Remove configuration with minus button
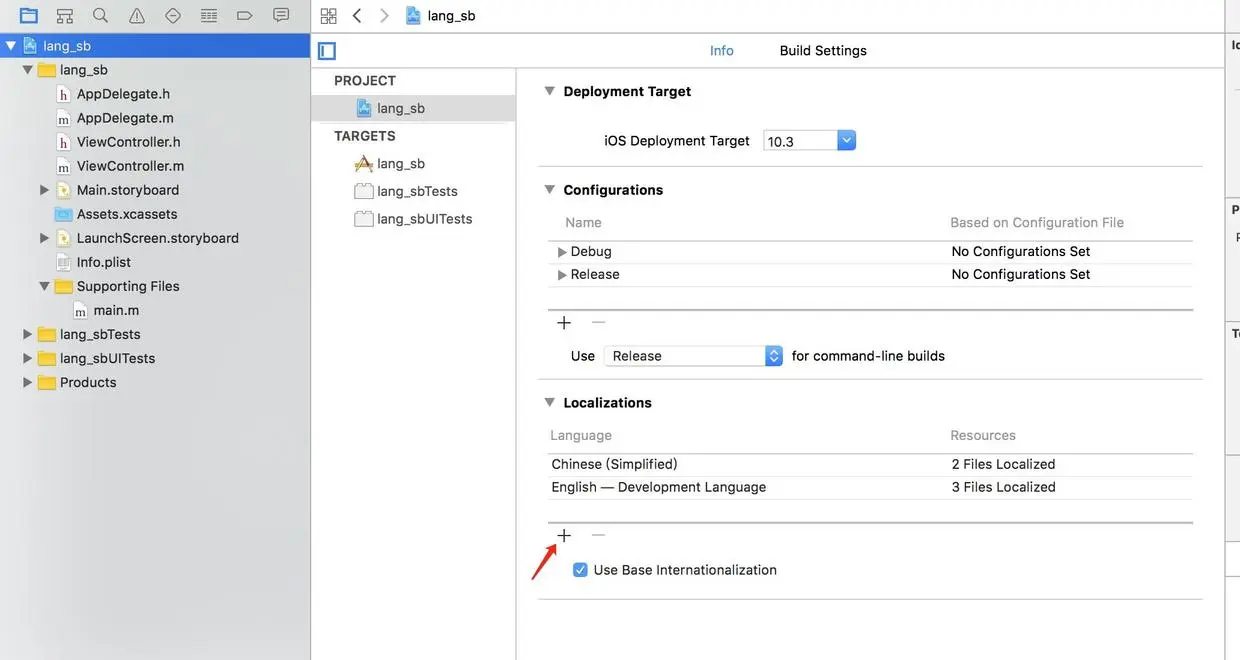The height and width of the screenshot is (660, 1240). [x=598, y=322]
